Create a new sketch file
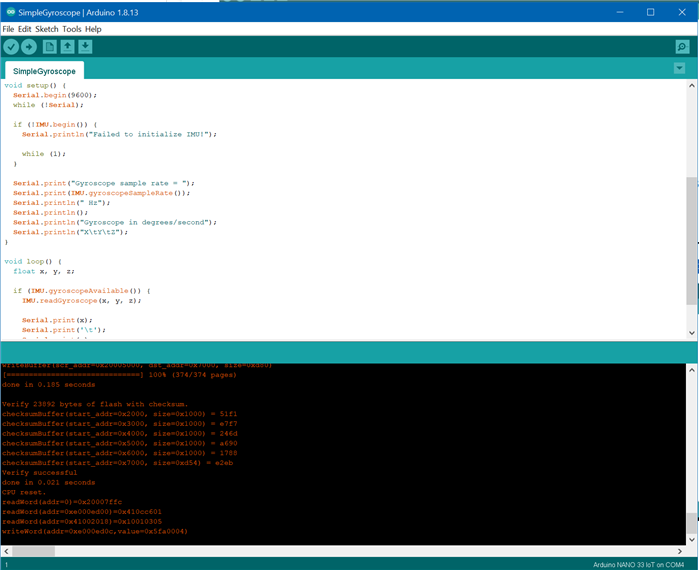The width and height of the screenshot is (699, 570). click(49, 47)
